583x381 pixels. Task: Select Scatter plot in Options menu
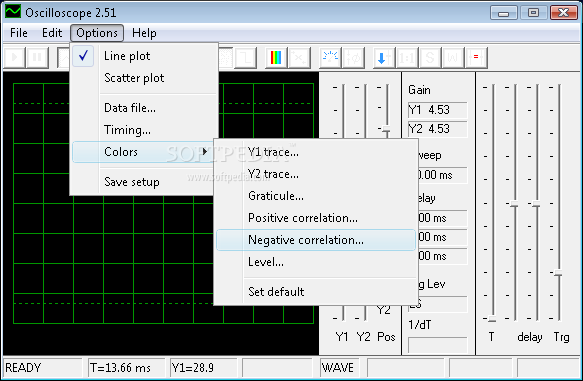[x=145, y=78]
